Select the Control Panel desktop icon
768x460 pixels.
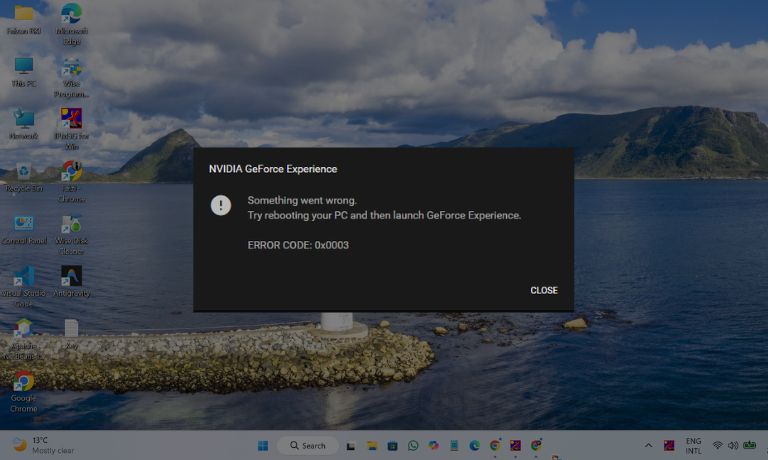click(24, 229)
